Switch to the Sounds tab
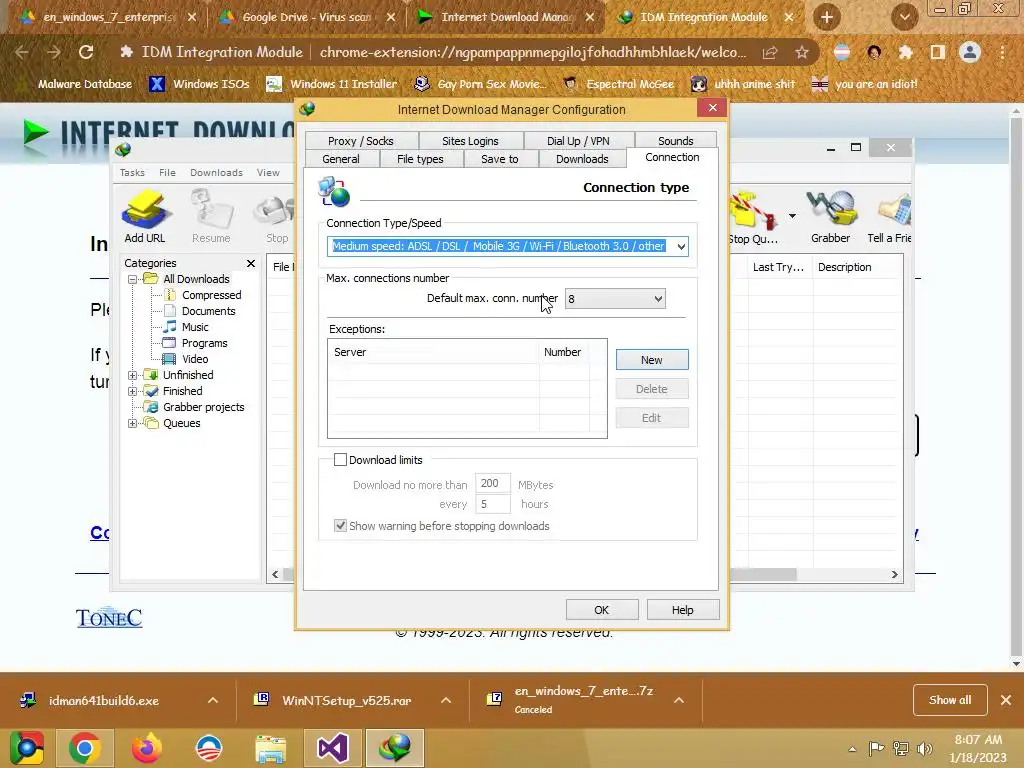Screen dimensions: 1024x768 (675, 140)
